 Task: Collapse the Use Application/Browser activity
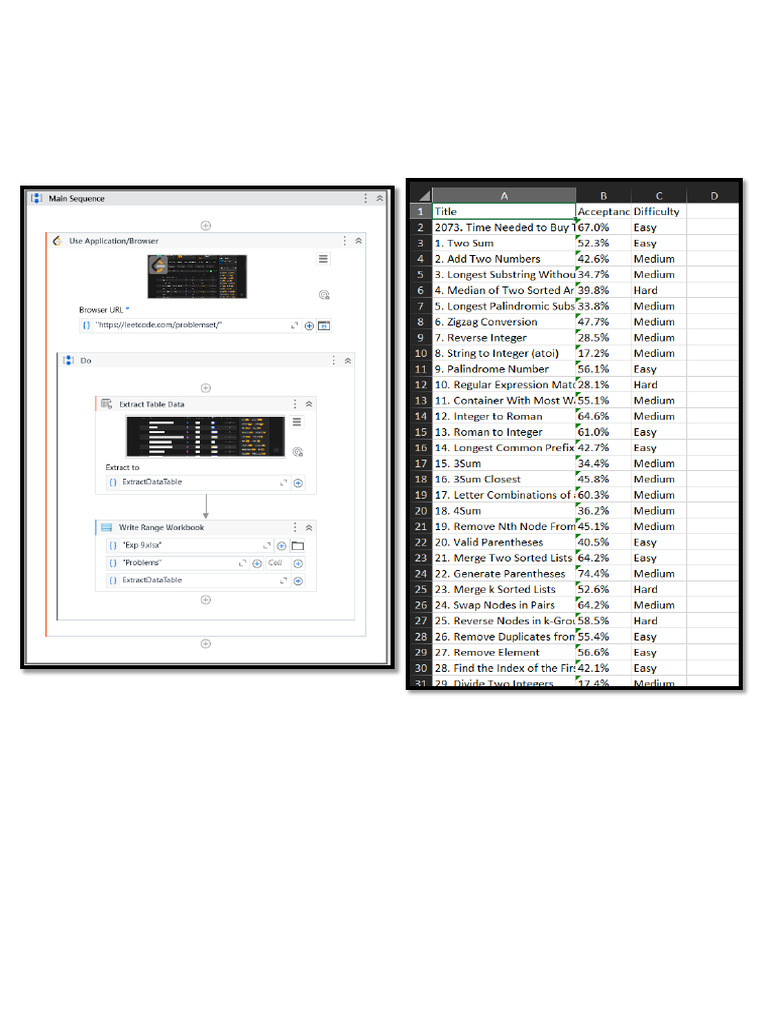359,241
